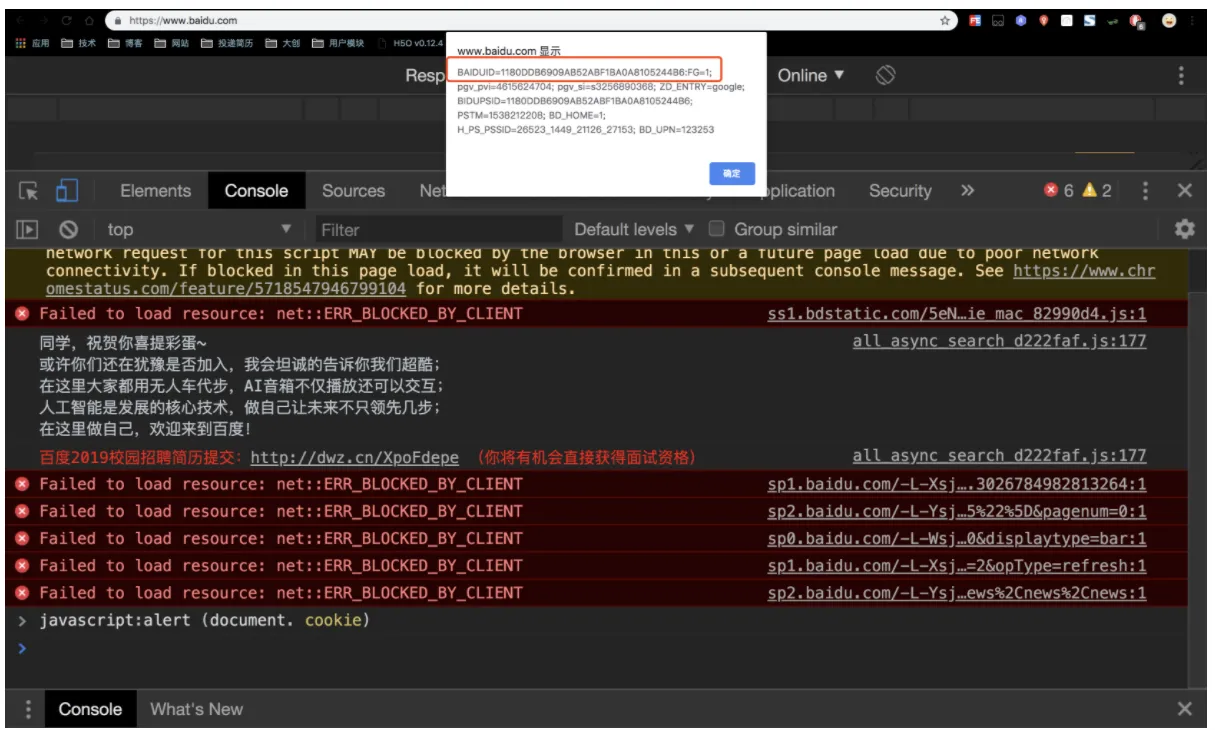This screenshot has height=730, width=1215.
Task: Switch to the Security tab
Action: point(900,190)
